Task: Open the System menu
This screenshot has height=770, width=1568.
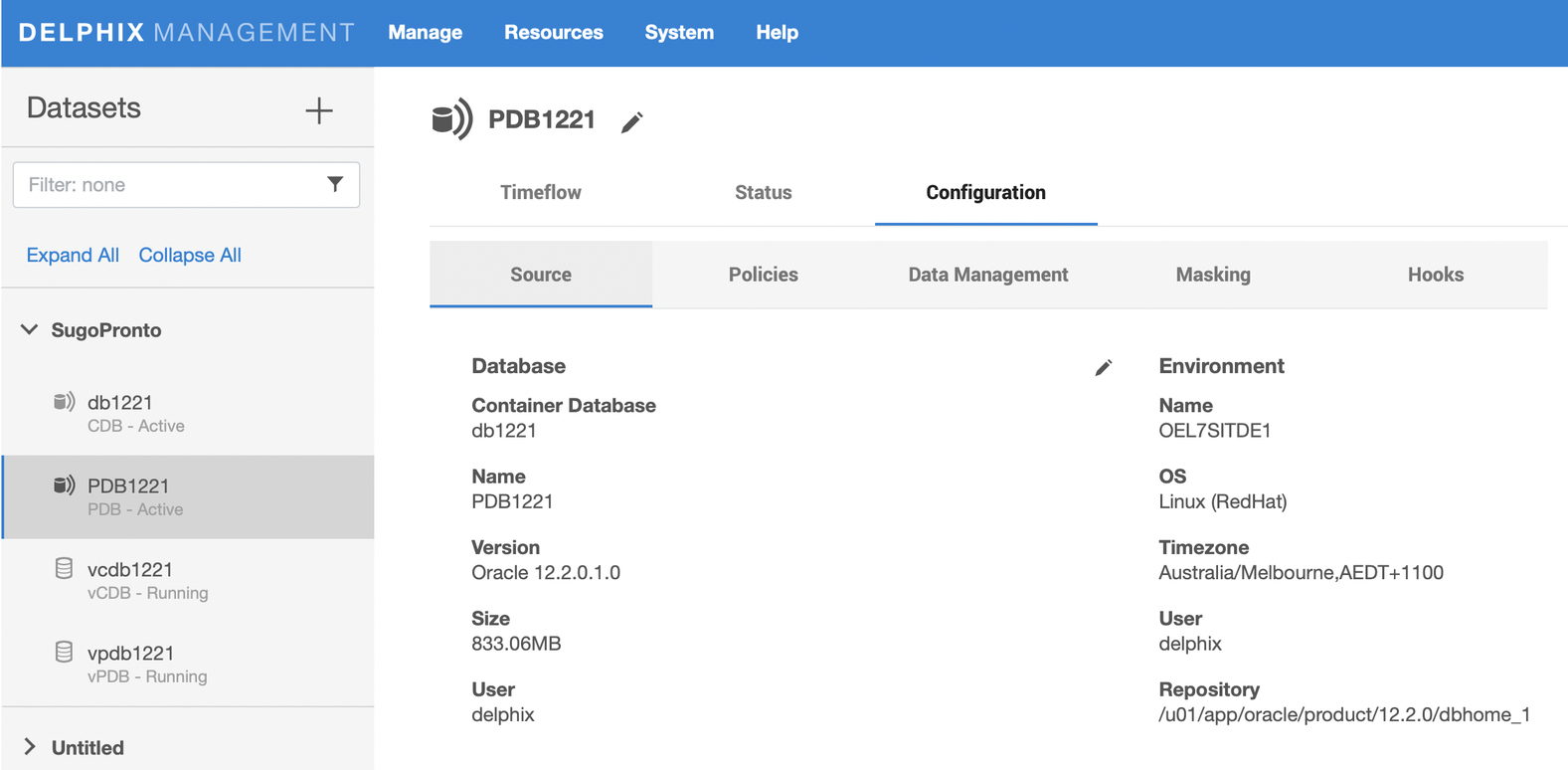Action: point(679,32)
